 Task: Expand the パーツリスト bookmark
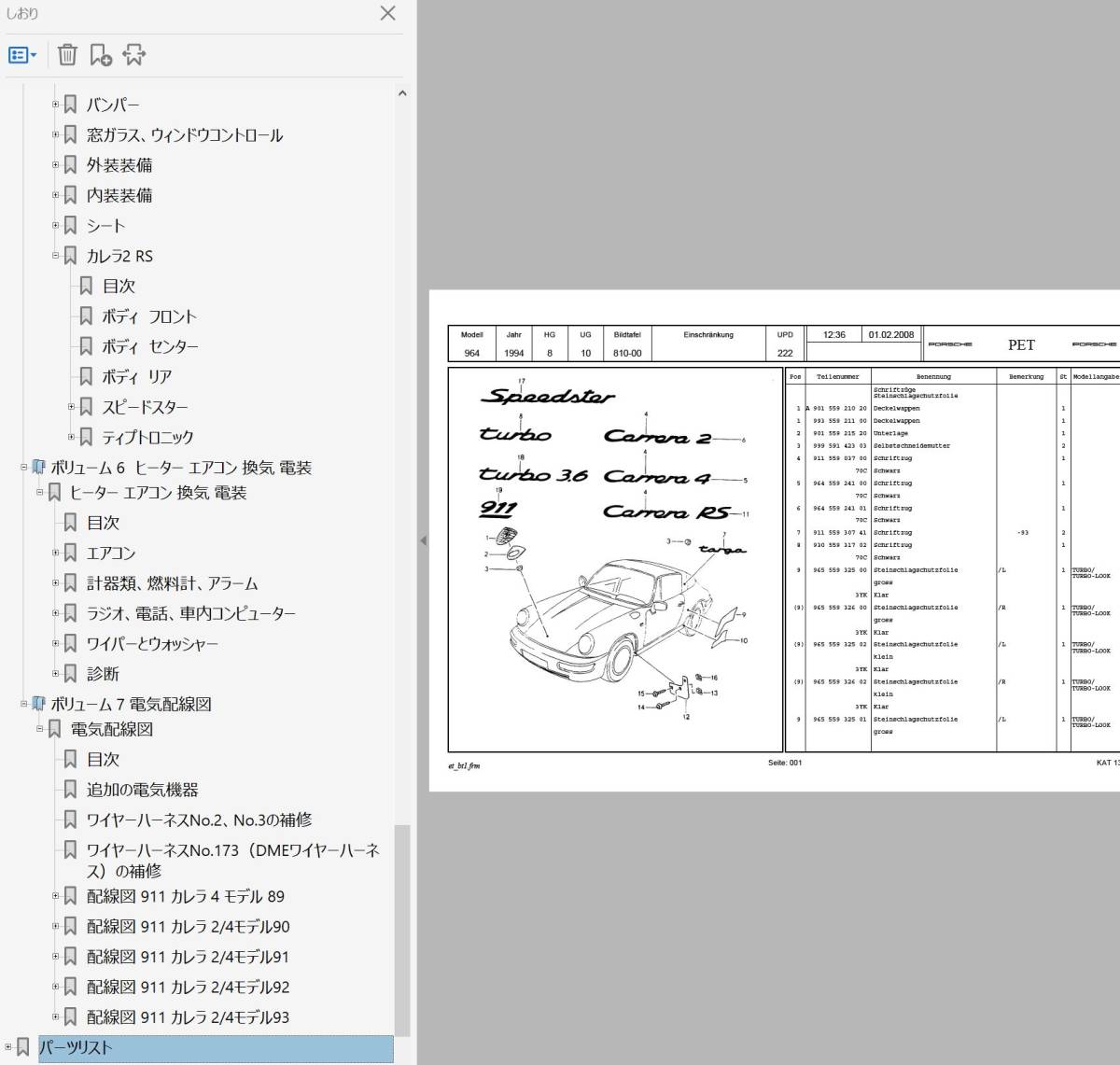(8, 1047)
